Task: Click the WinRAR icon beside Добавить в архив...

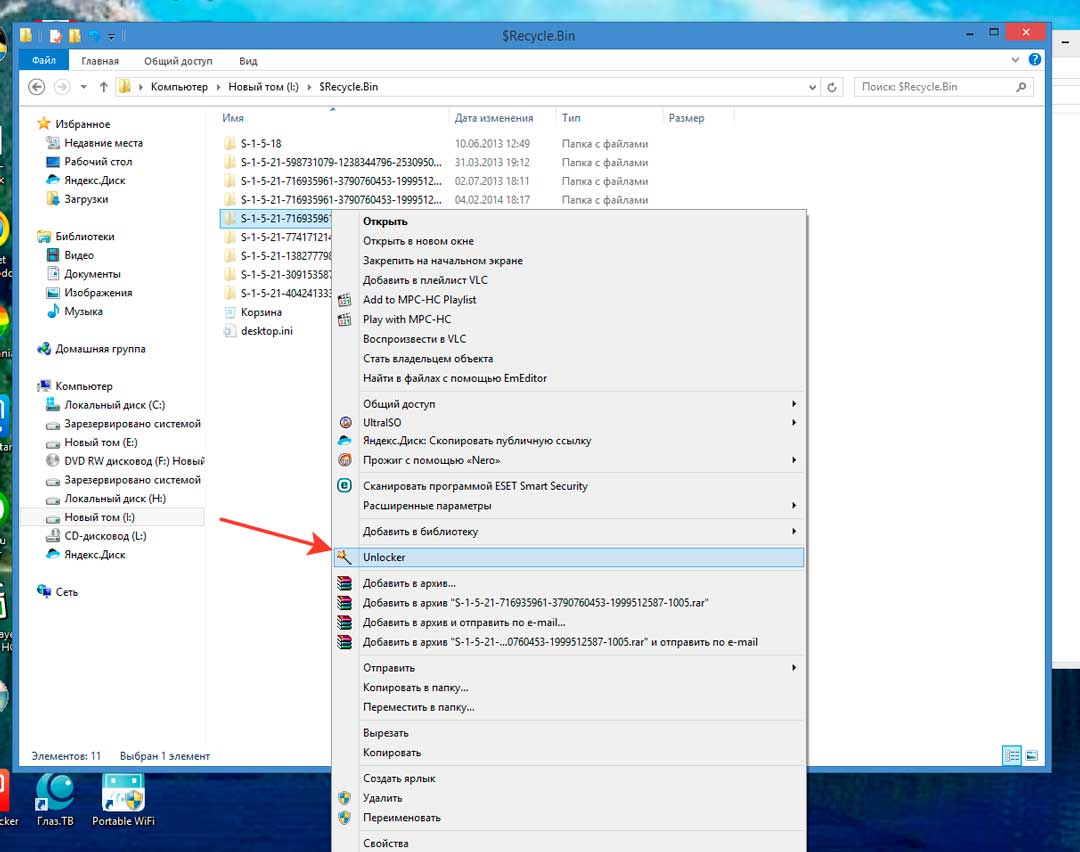Action: coord(344,583)
